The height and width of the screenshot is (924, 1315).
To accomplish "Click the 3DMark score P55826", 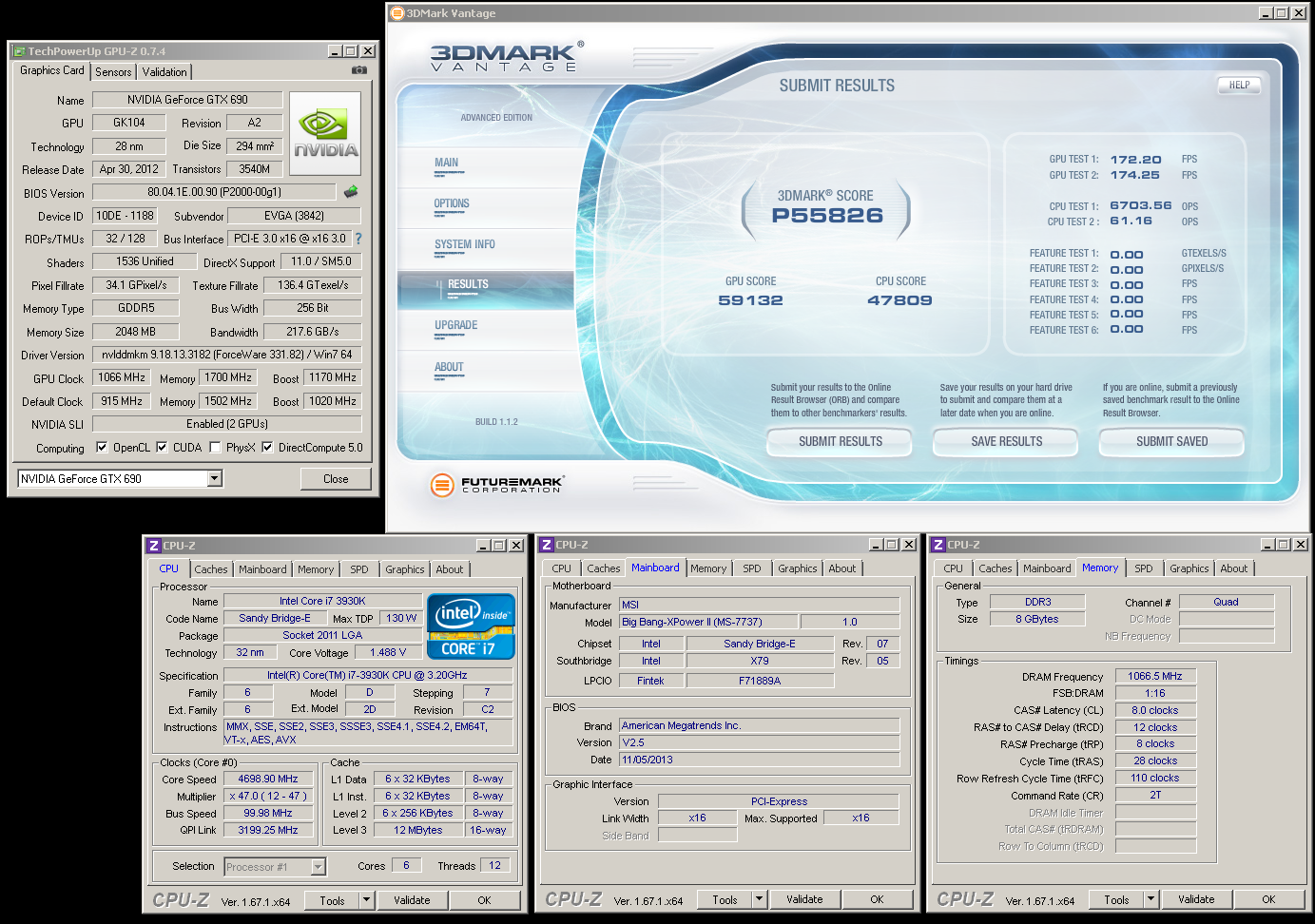I will (x=827, y=216).
